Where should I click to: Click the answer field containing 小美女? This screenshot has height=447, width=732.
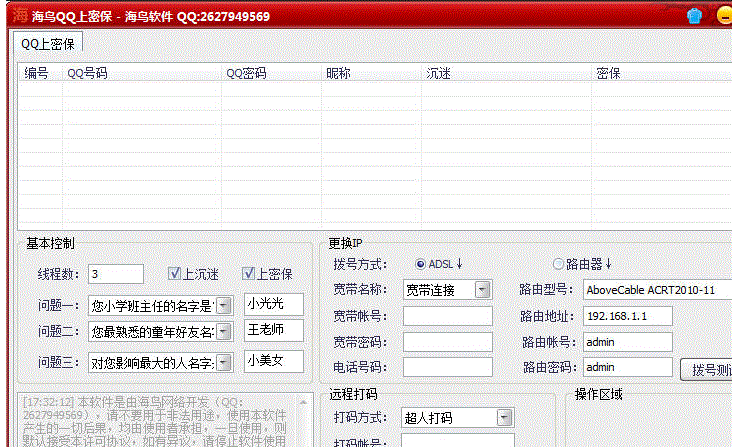pyautogui.click(x=274, y=361)
